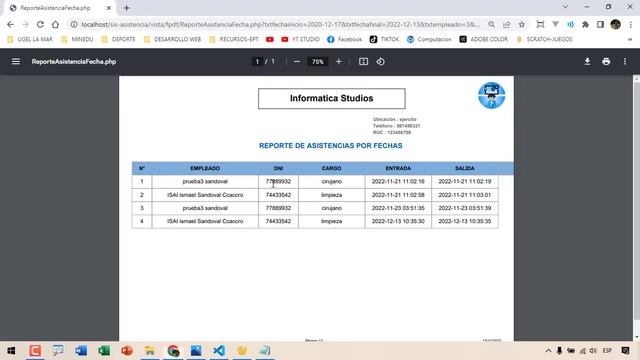This screenshot has width=640, height=360.
Task: Open the notification center icon
Action: 625,351
